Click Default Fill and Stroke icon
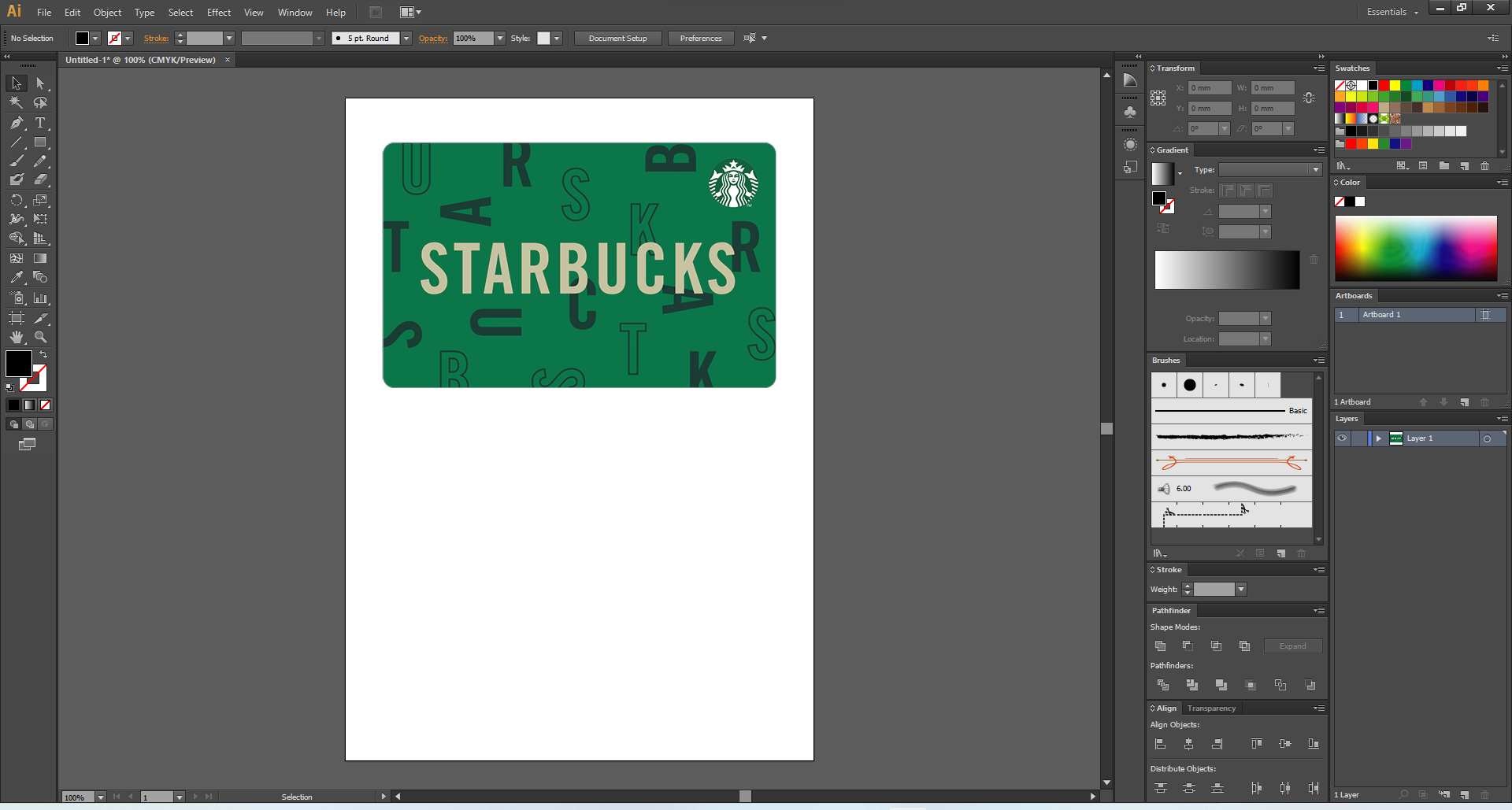The width and height of the screenshot is (1512, 810). 9,387
